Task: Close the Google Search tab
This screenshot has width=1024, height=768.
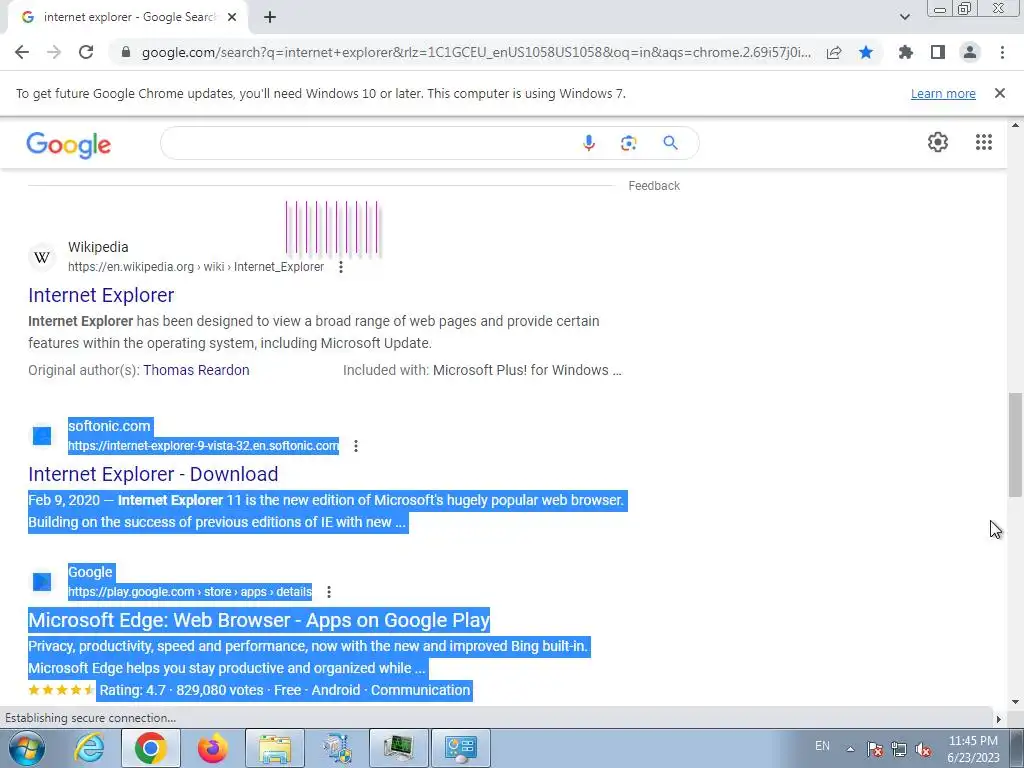Action: 232,17
